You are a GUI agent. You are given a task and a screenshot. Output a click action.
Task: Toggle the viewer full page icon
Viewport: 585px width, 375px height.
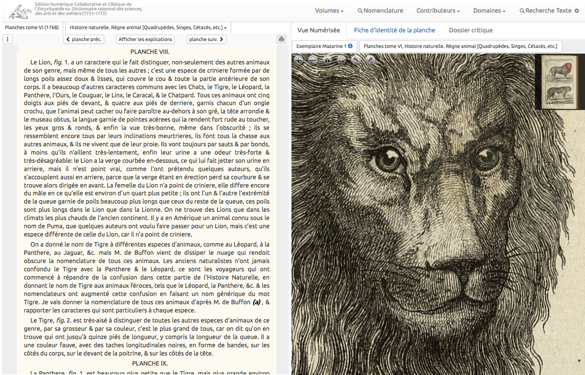pos(341,60)
